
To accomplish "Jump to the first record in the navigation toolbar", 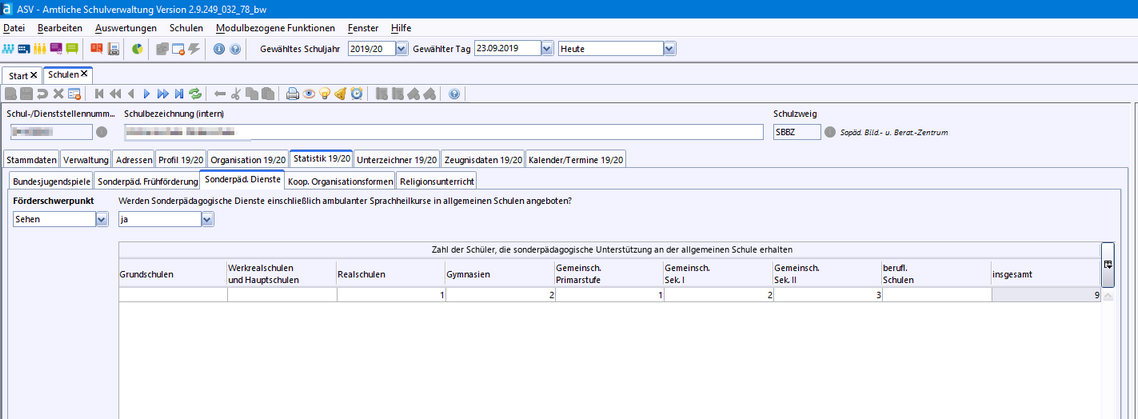I will (x=99, y=94).
